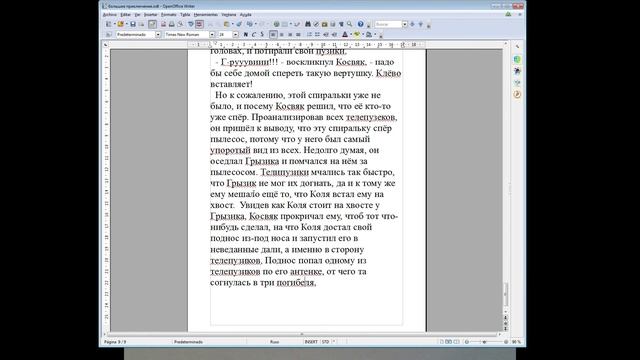Open the Tabla menu
The image size is (640, 360).
(185, 15)
